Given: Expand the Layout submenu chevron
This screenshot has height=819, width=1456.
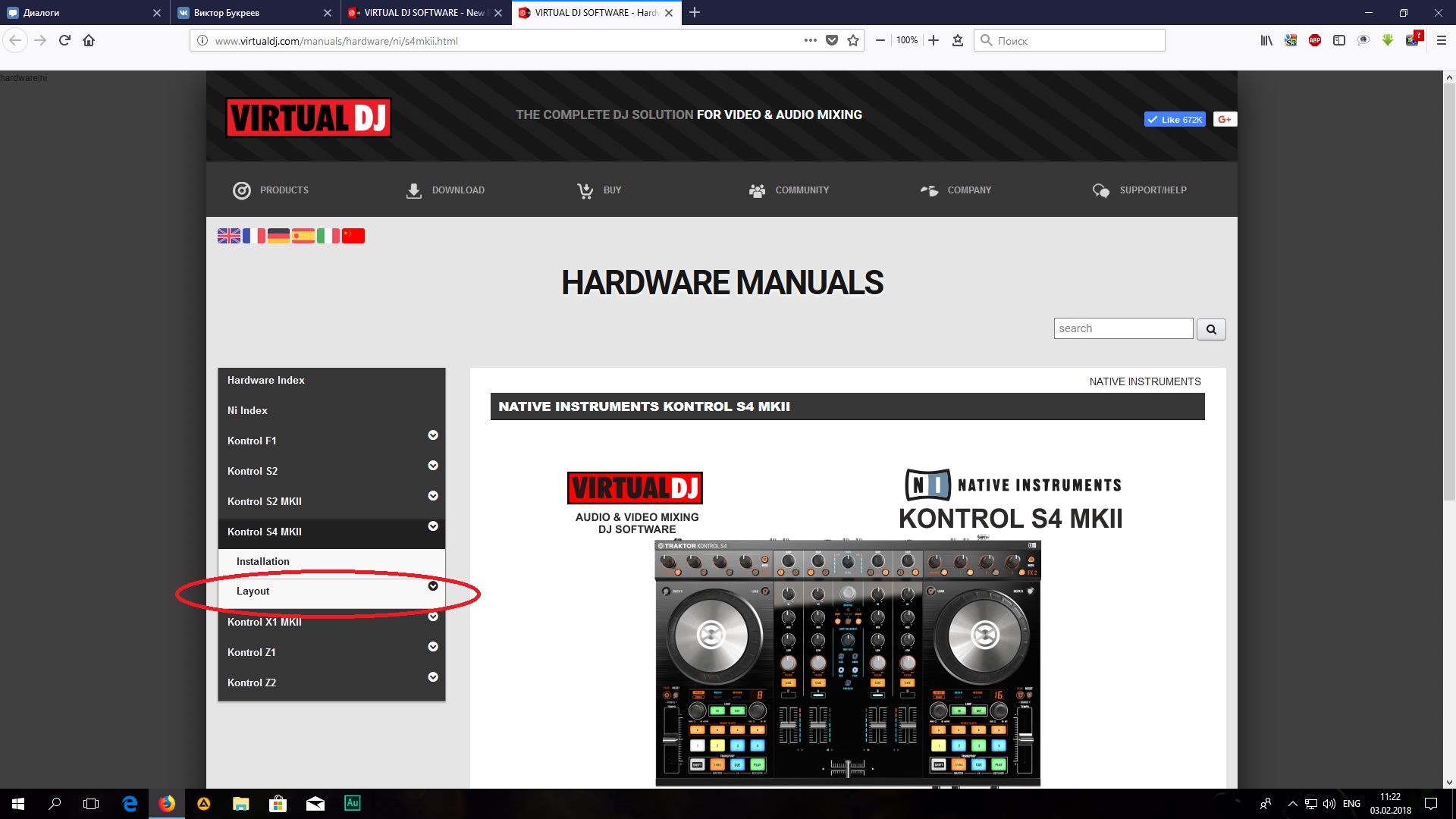Looking at the screenshot, I should [x=433, y=586].
